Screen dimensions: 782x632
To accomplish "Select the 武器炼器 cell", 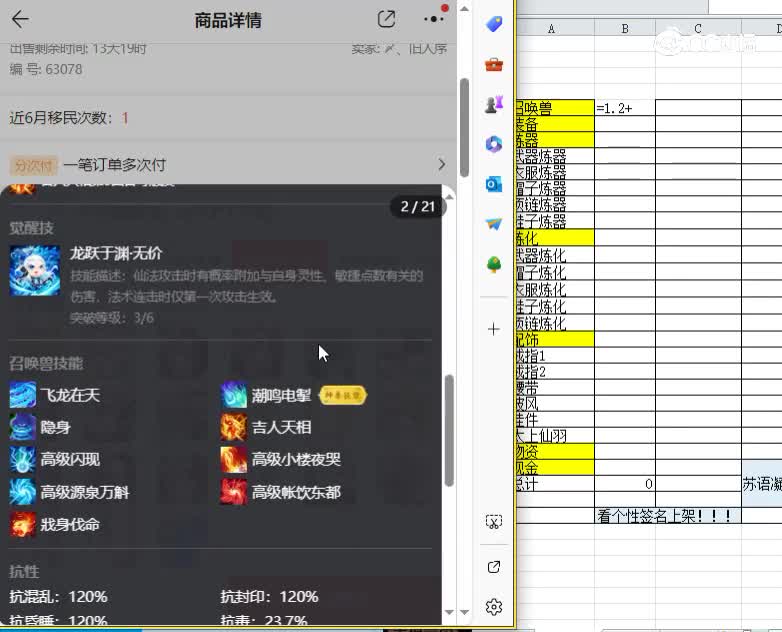I will [555, 156].
